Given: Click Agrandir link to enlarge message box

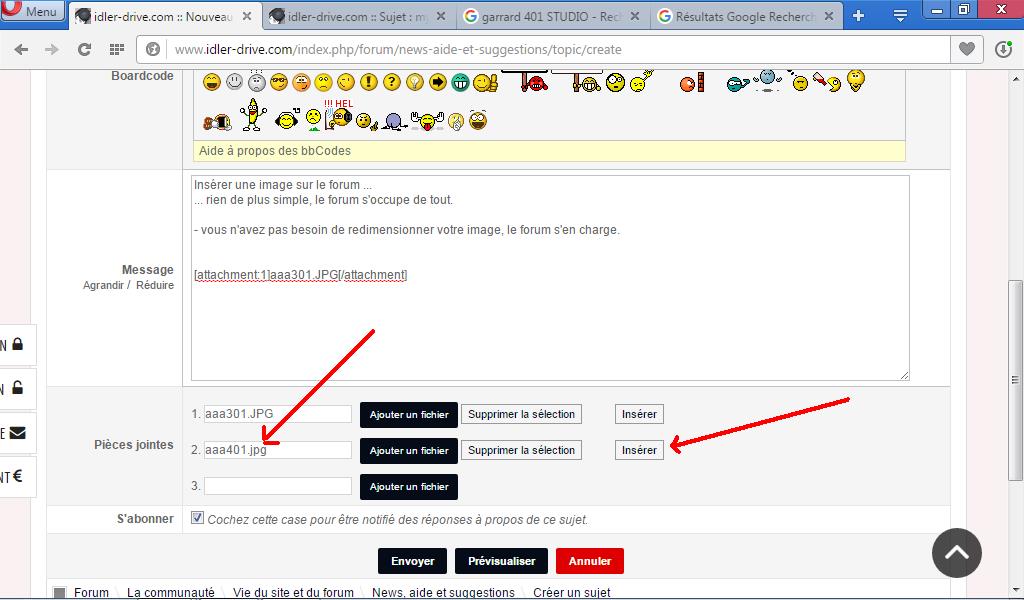Looking at the screenshot, I should [x=103, y=285].
